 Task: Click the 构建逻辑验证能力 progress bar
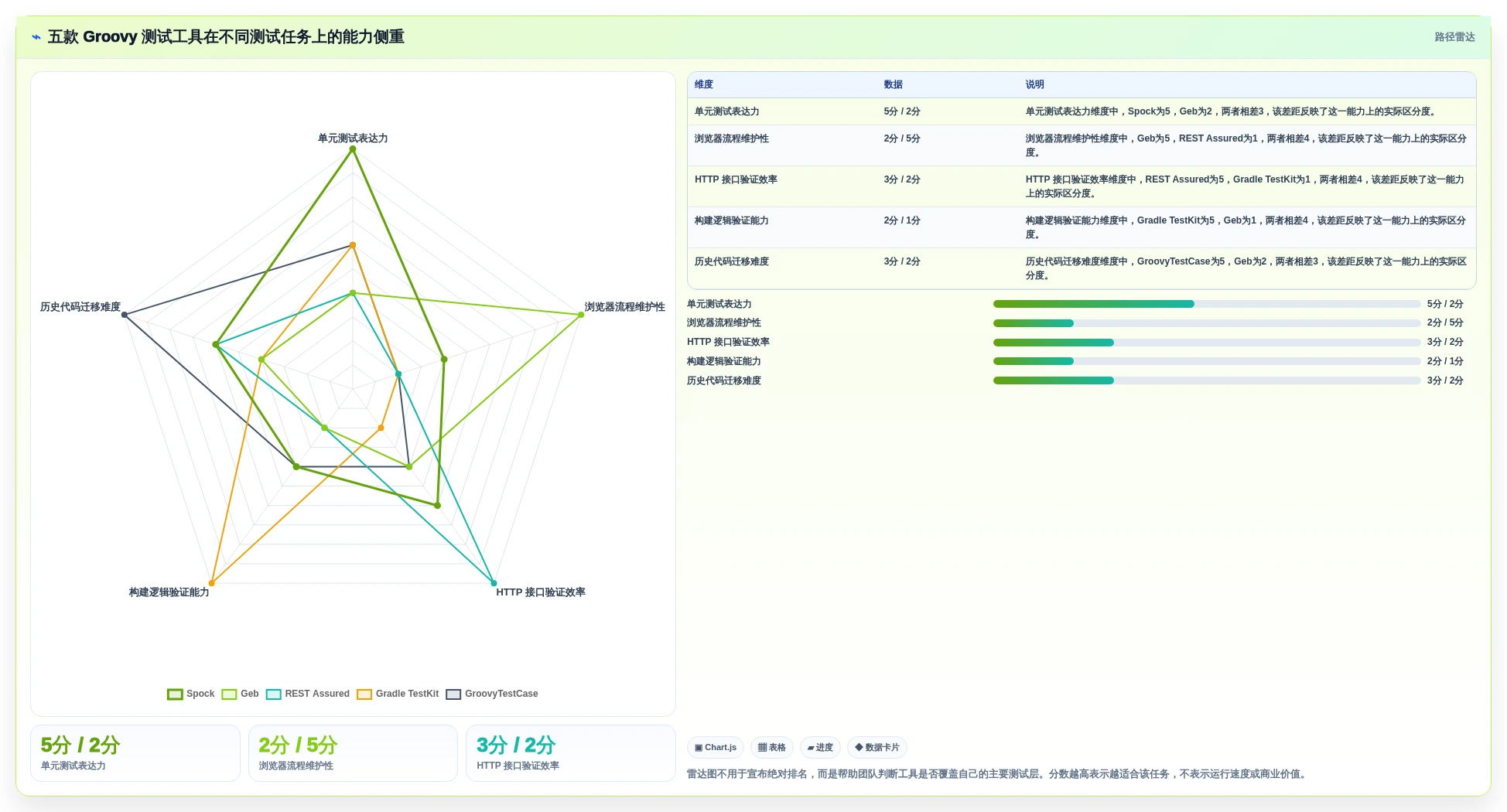1207,361
